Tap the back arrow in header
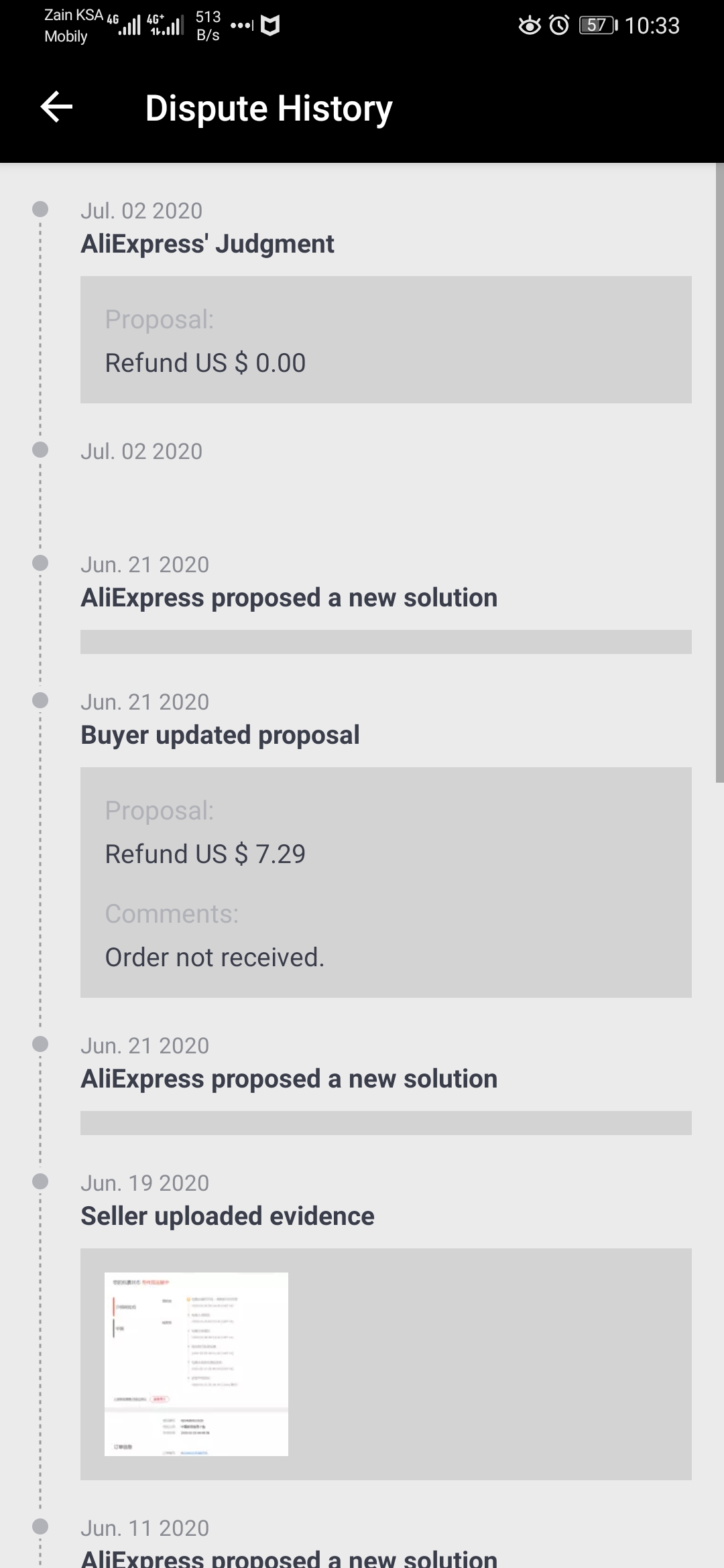 pyautogui.click(x=56, y=107)
